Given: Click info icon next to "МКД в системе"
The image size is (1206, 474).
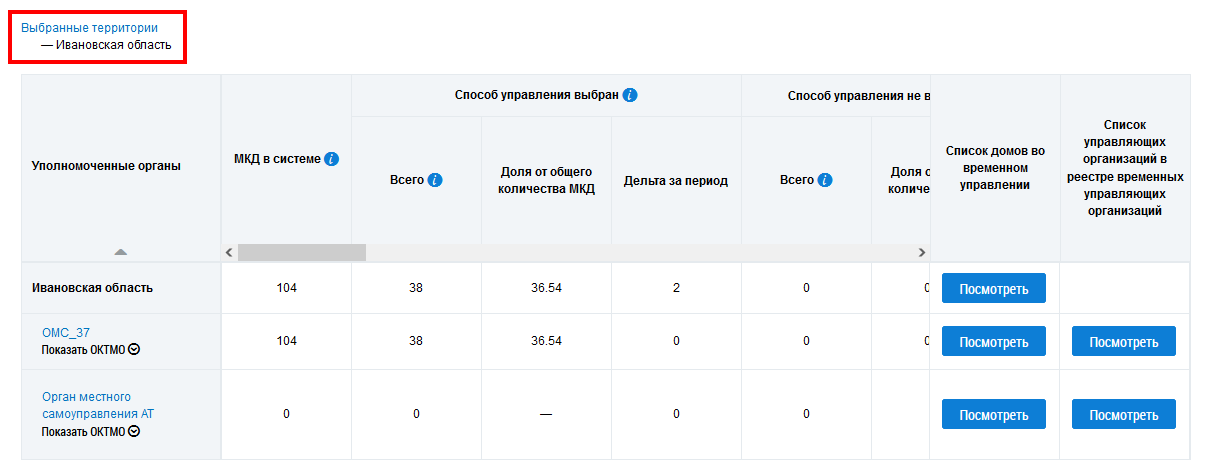Looking at the screenshot, I should 332,159.
